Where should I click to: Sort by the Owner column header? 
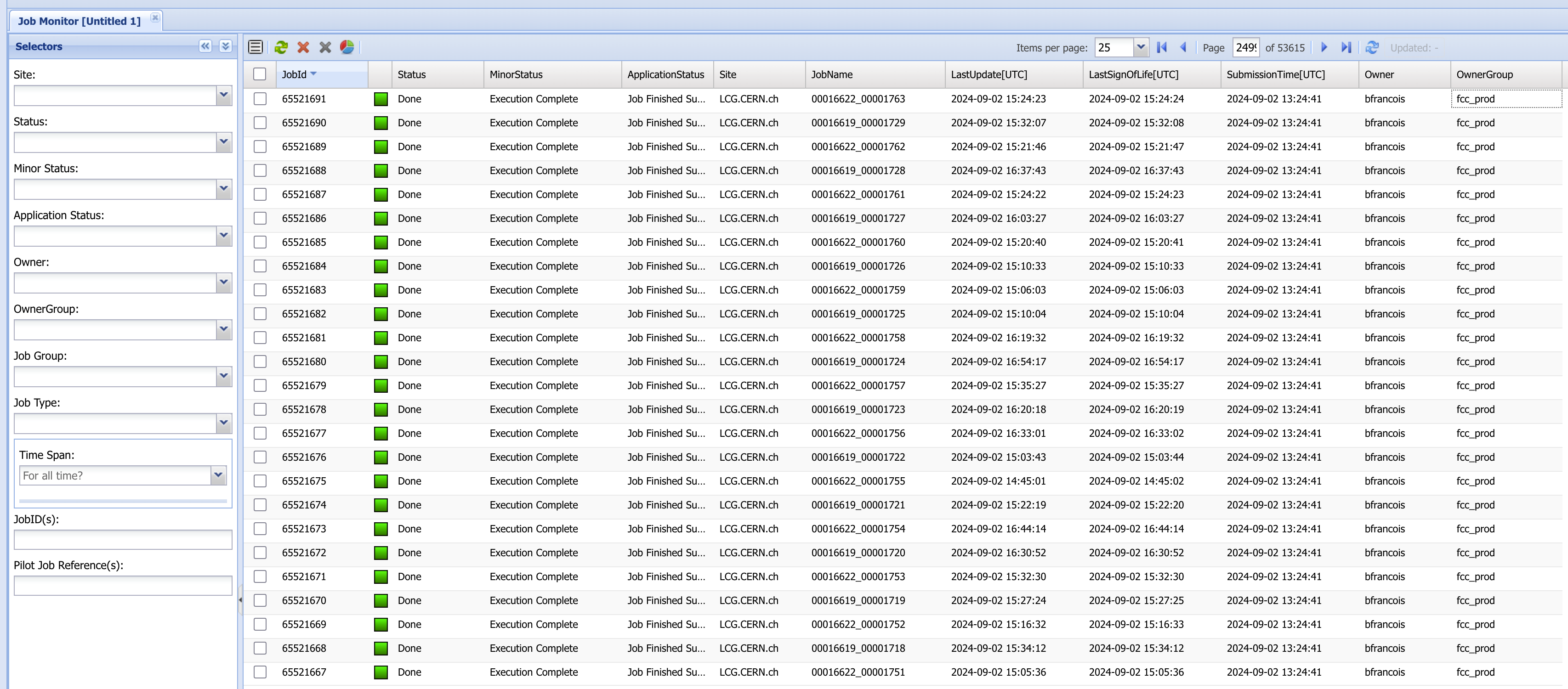(1404, 74)
